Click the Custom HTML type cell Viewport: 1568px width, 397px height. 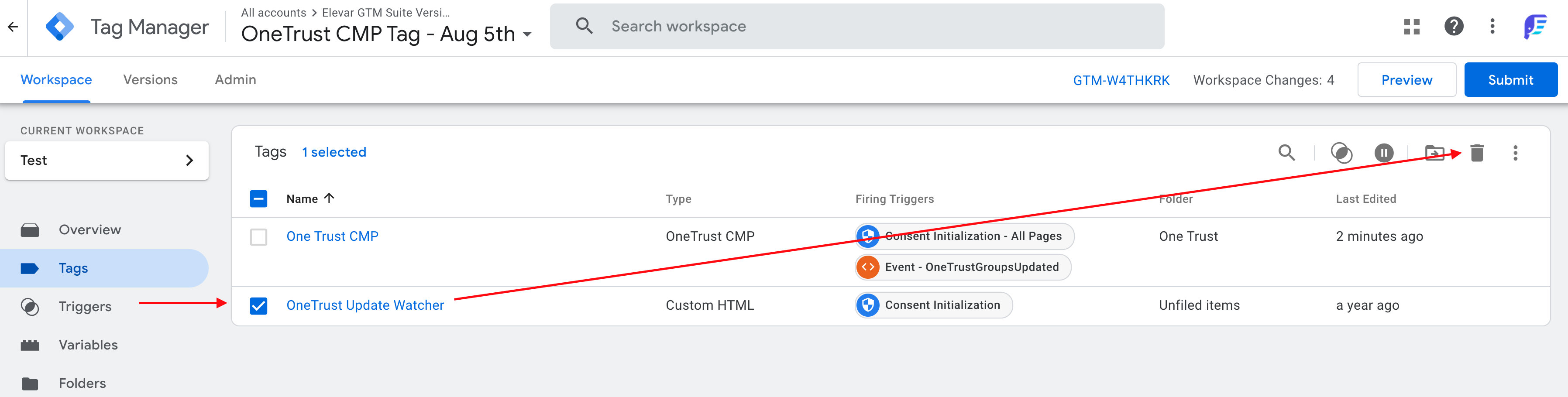point(710,306)
